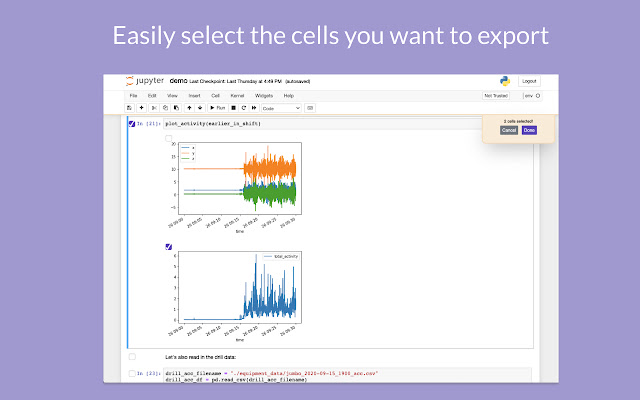
Task: Click the In [21] prompt label
Action: click(x=149, y=123)
